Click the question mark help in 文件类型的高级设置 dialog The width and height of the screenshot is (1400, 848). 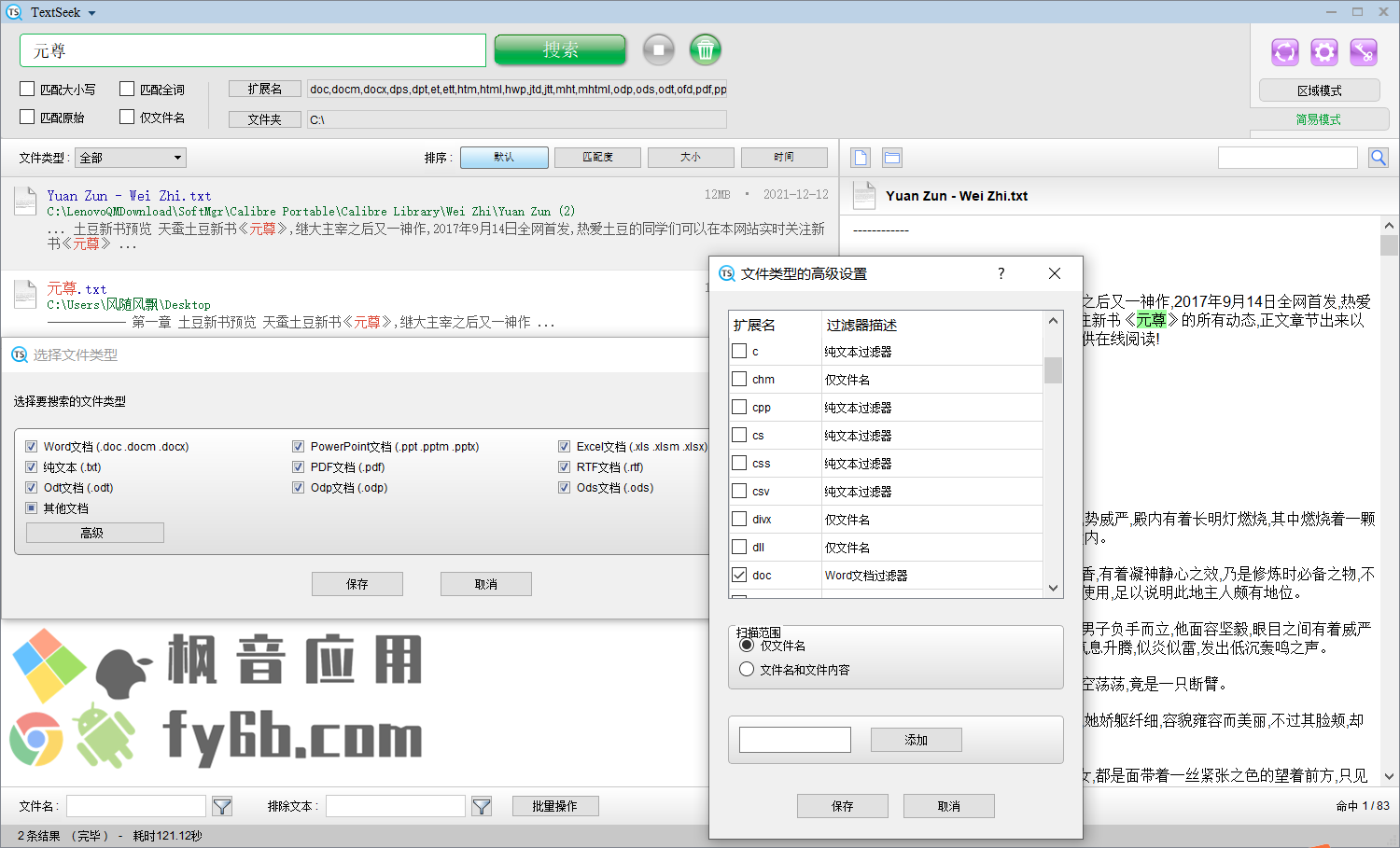point(1001,273)
